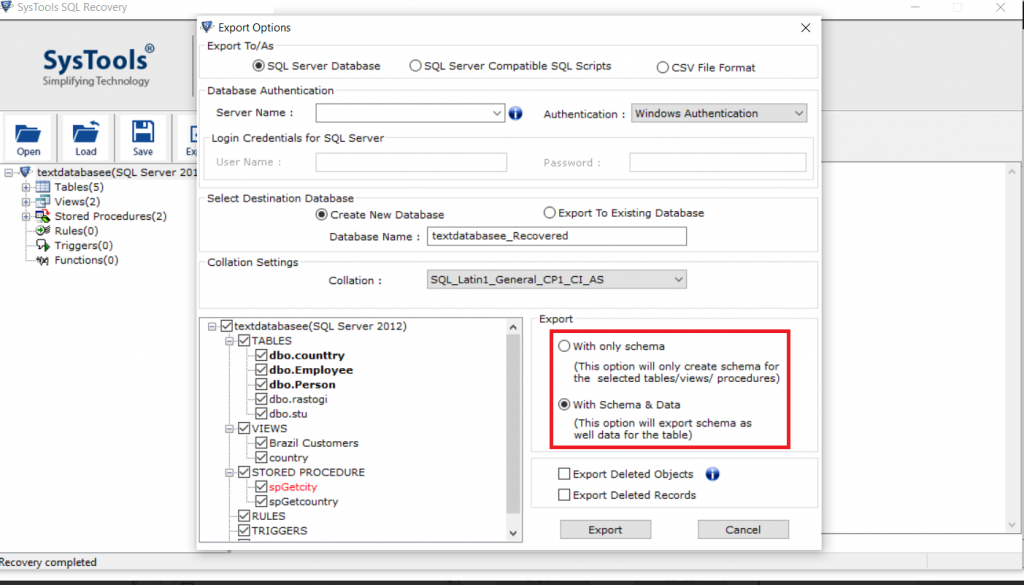Viewport: 1024px width, 585px height.
Task: Click SysTools logo in main window
Action: [97, 66]
